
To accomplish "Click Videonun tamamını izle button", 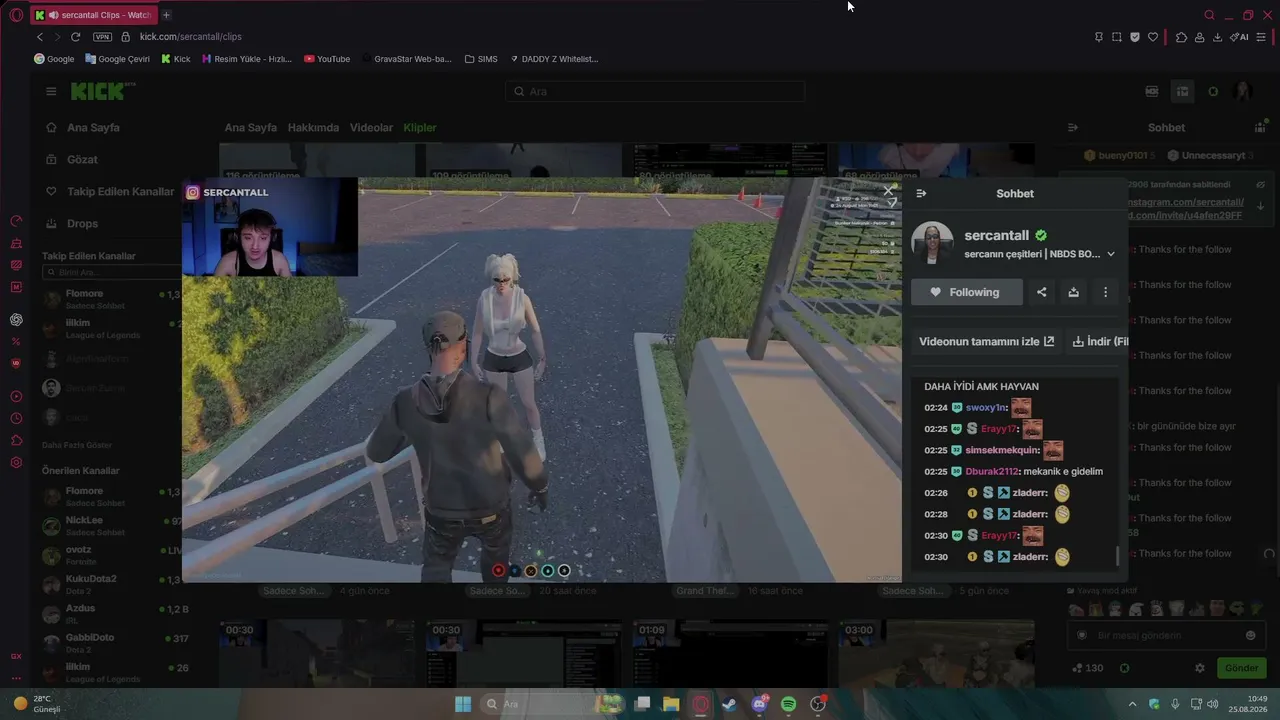I will [x=986, y=341].
